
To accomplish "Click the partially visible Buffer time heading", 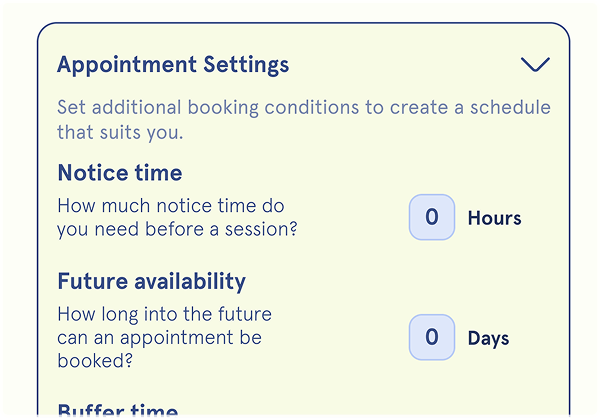I will pyautogui.click(x=118, y=410).
